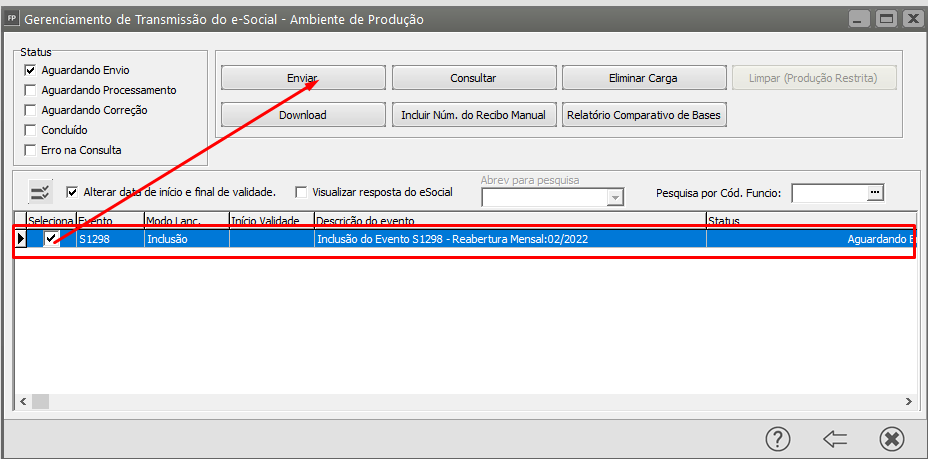Click the Status column header
This screenshot has height=459, width=928.
pyautogui.click(x=812, y=220)
